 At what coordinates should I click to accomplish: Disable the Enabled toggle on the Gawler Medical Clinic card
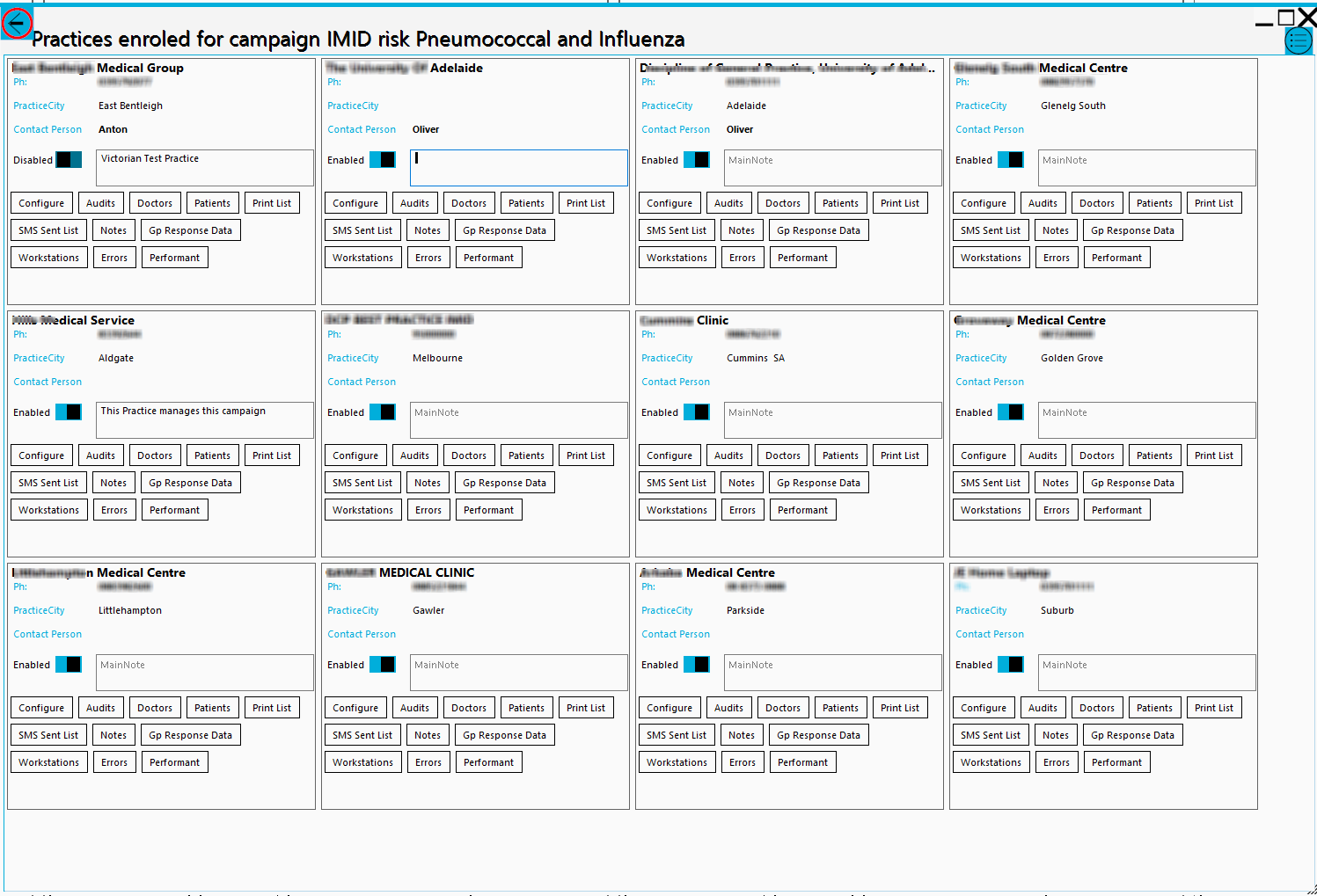click(383, 664)
